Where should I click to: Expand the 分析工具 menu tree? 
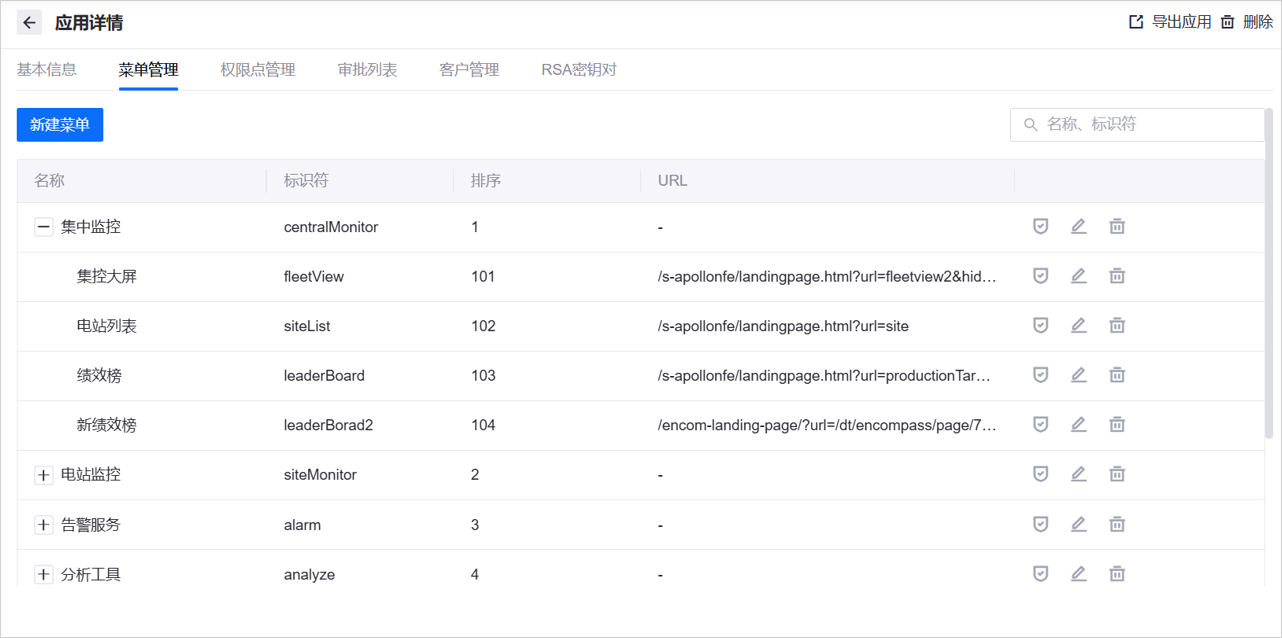tap(43, 573)
